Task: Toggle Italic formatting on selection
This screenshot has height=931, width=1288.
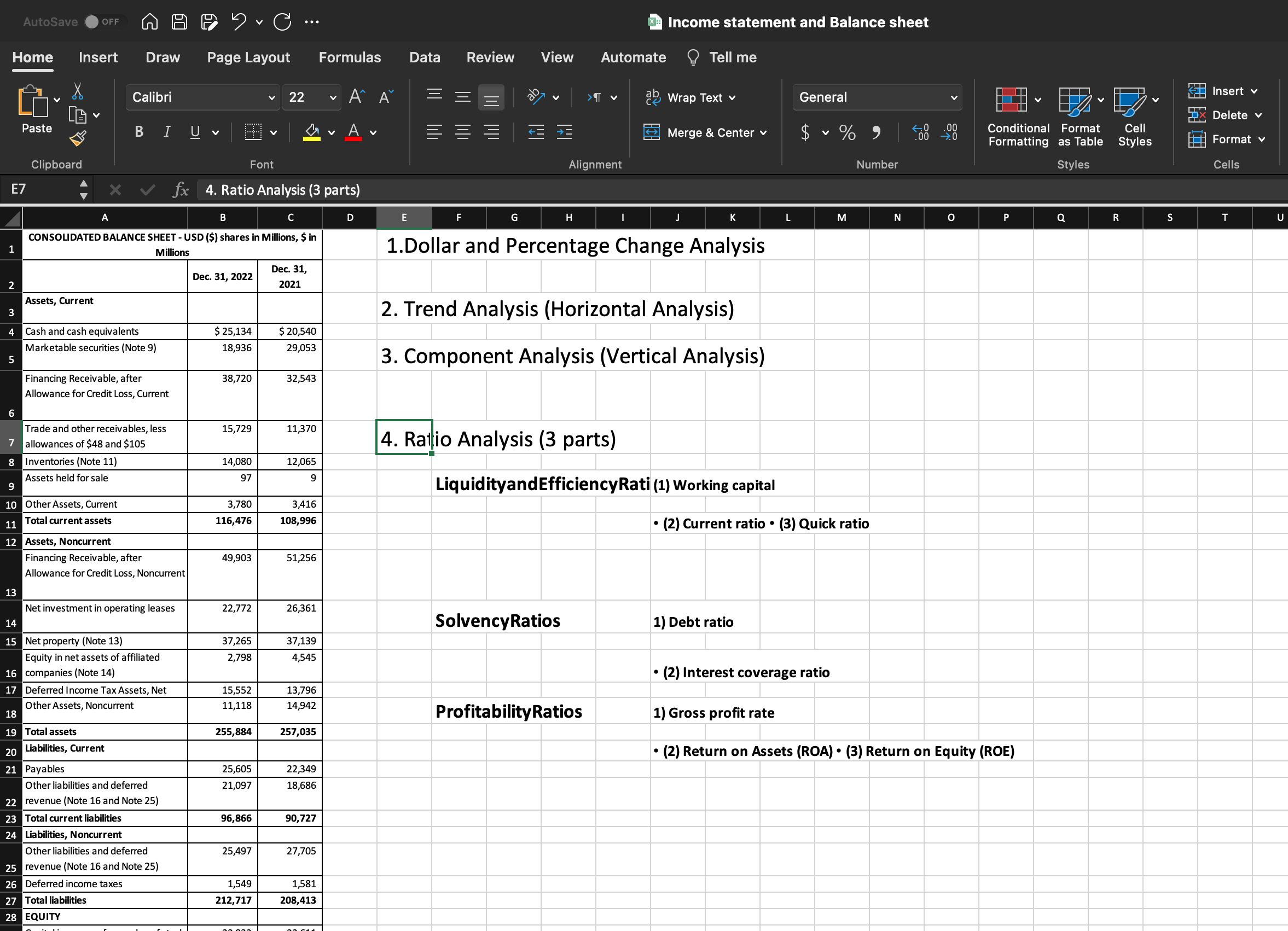Action: coord(166,131)
